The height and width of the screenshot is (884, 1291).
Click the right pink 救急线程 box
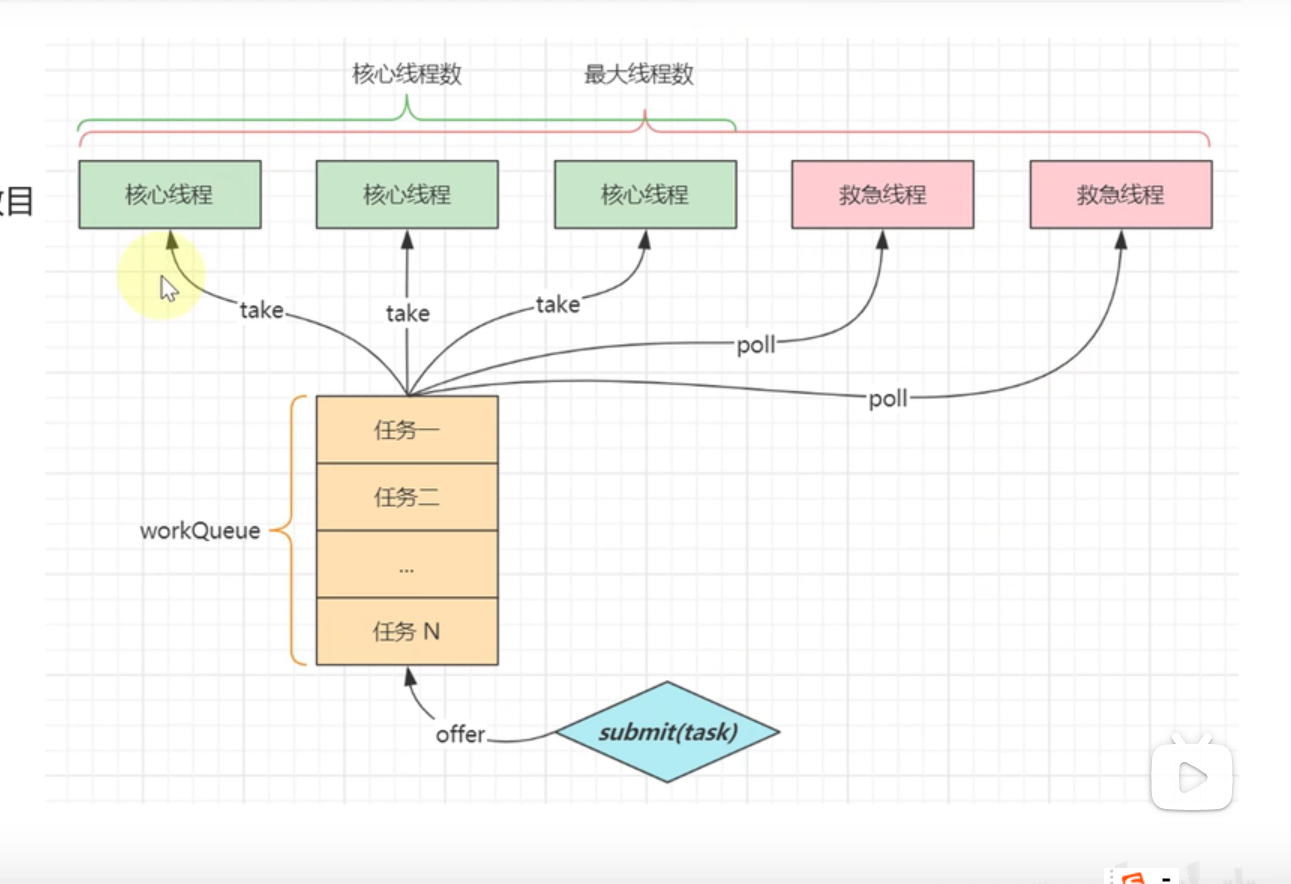pos(1121,195)
